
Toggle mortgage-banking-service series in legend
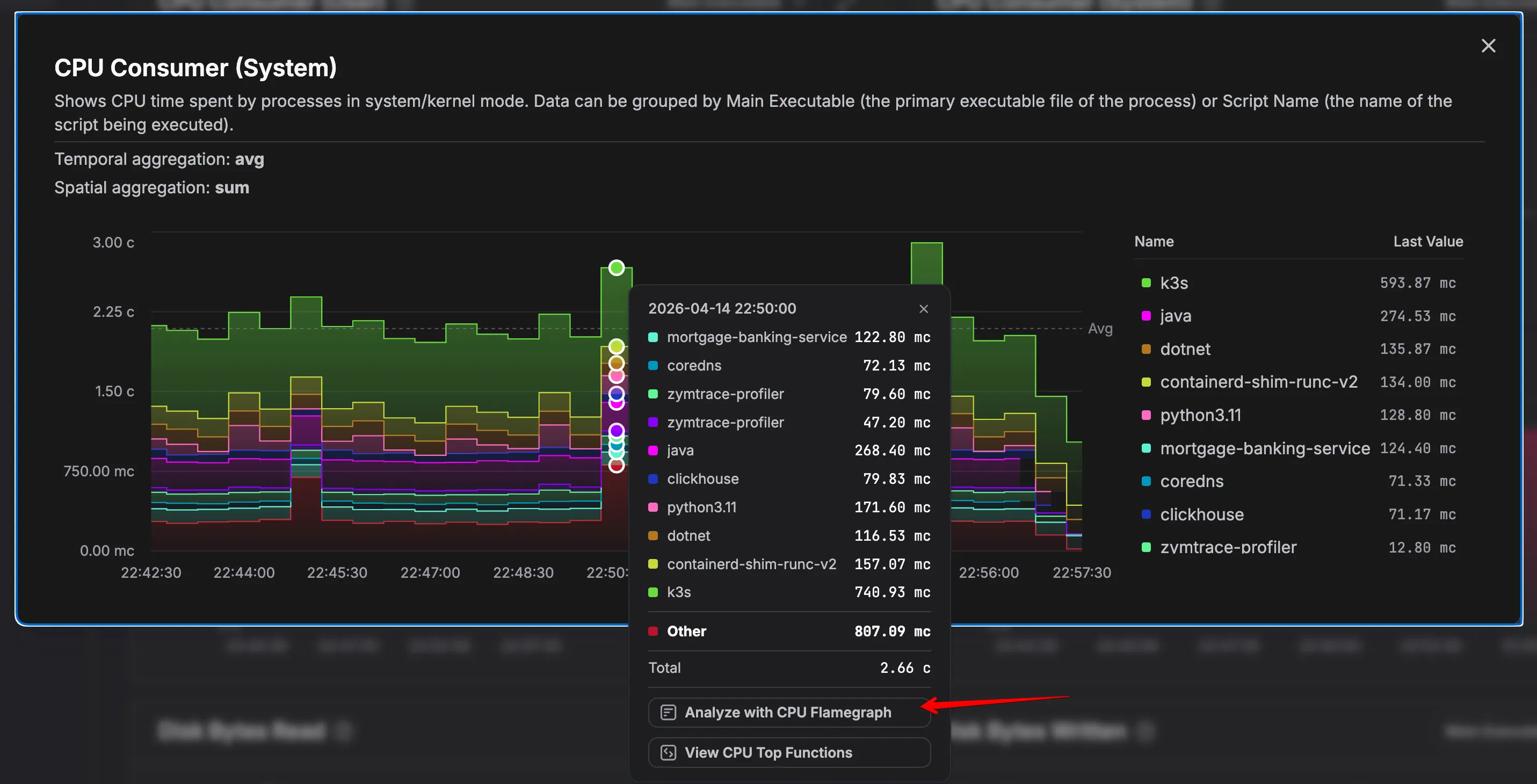1299,448
